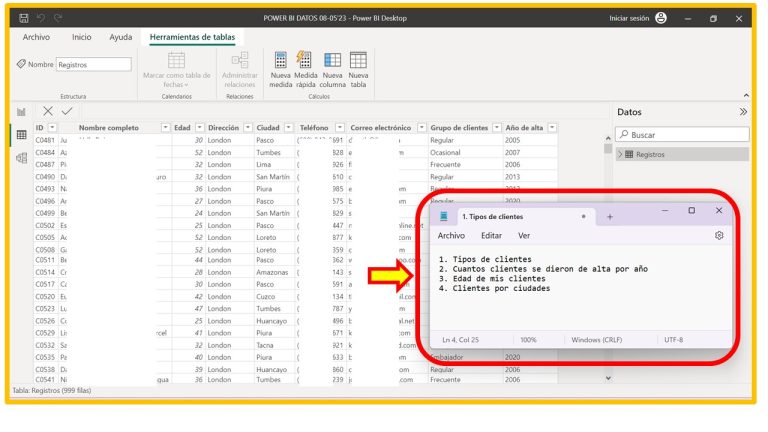Switch to the Report view sidebar icon

[x=21, y=112]
